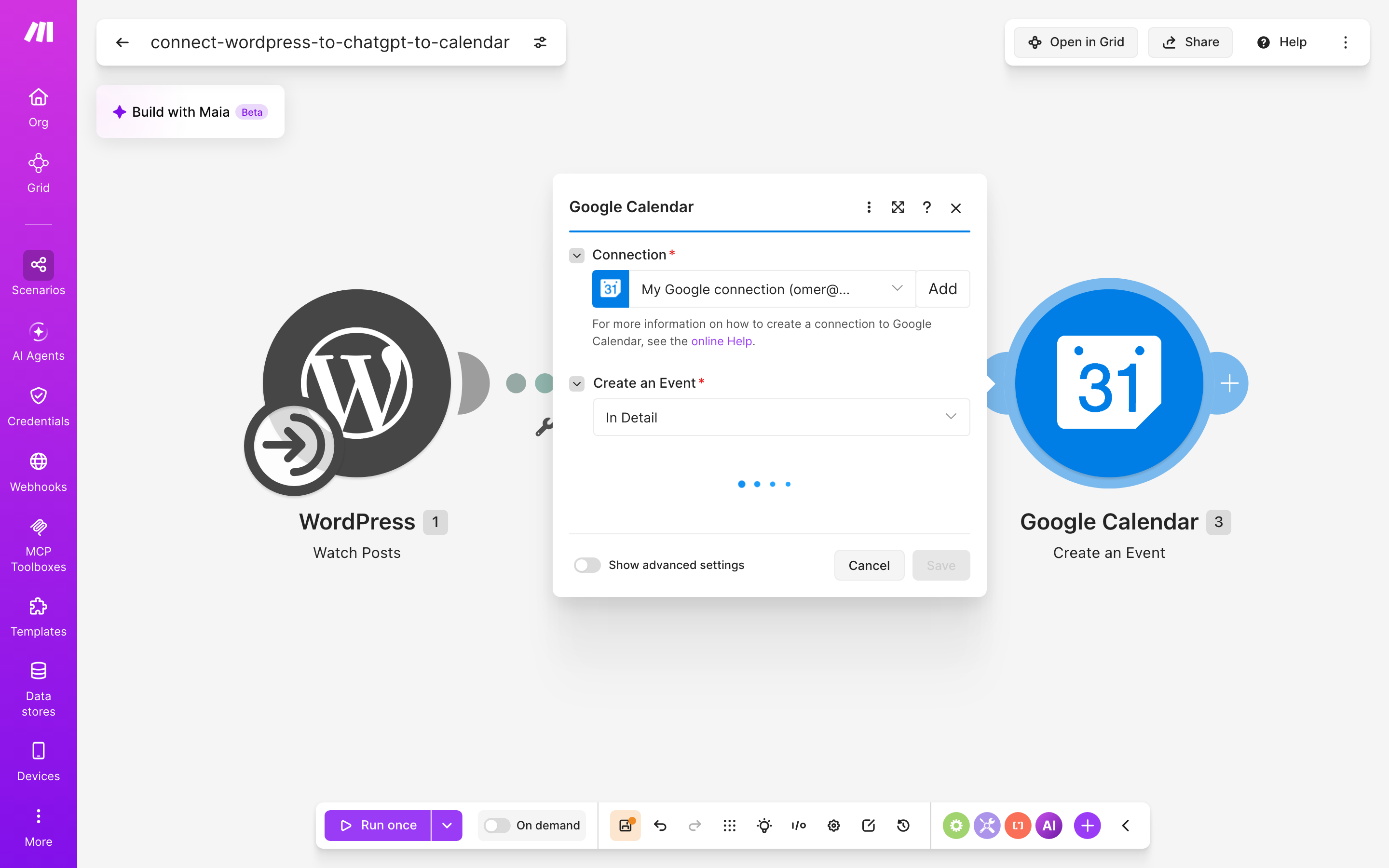The height and width of the screenshot is (868, 1389).
Task: Click Open in Grid button
Action: pyautogui.click(x=1076, y=42)
